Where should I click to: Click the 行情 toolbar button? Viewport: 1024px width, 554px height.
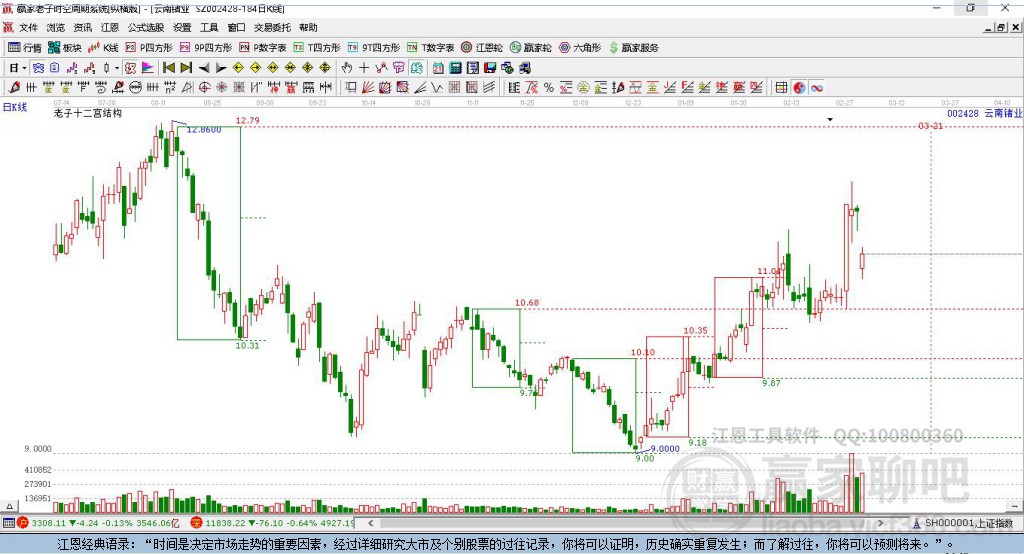(25, 48)
